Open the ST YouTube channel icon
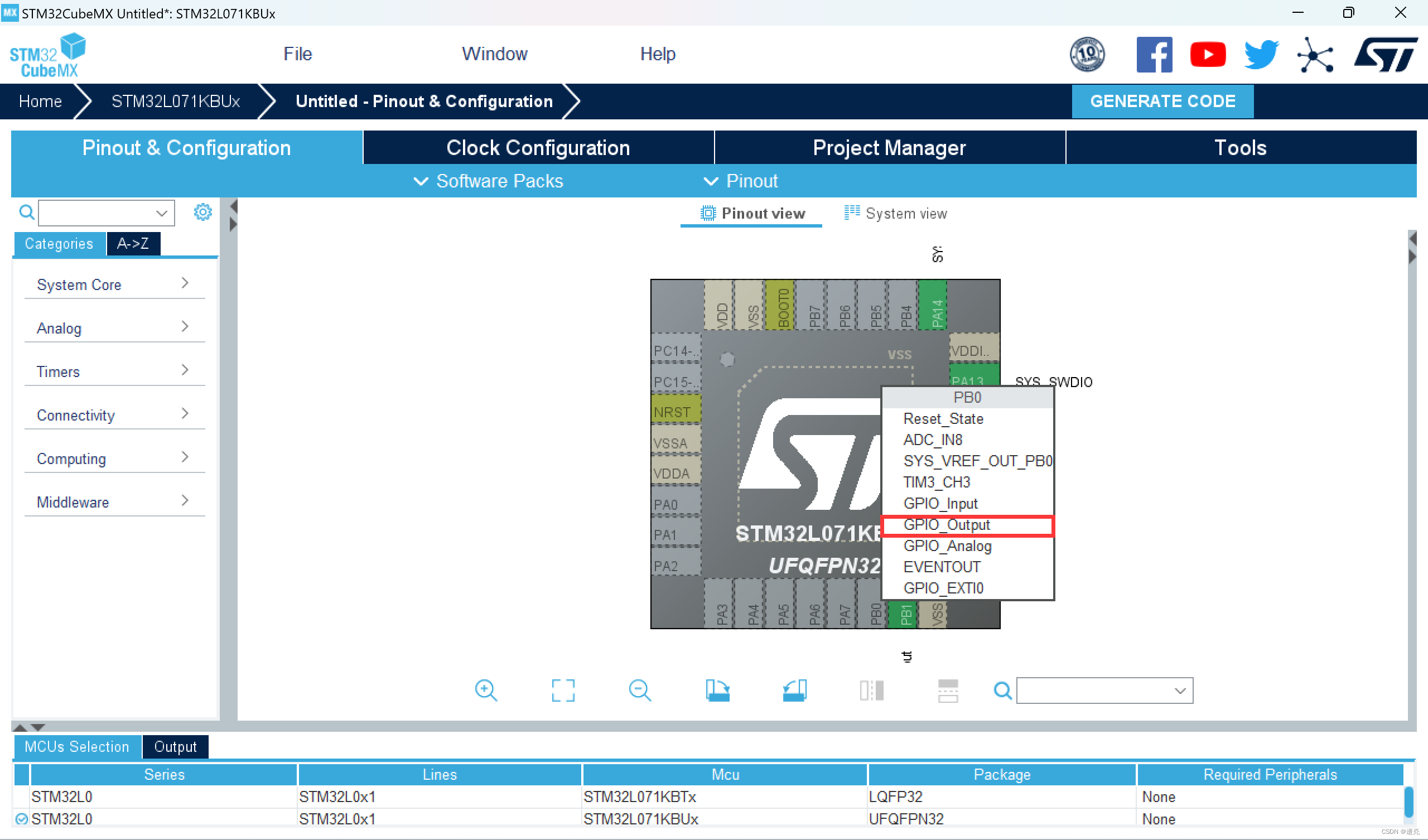The height and width of the screenshot is (840, 1428). (1208, 55)
